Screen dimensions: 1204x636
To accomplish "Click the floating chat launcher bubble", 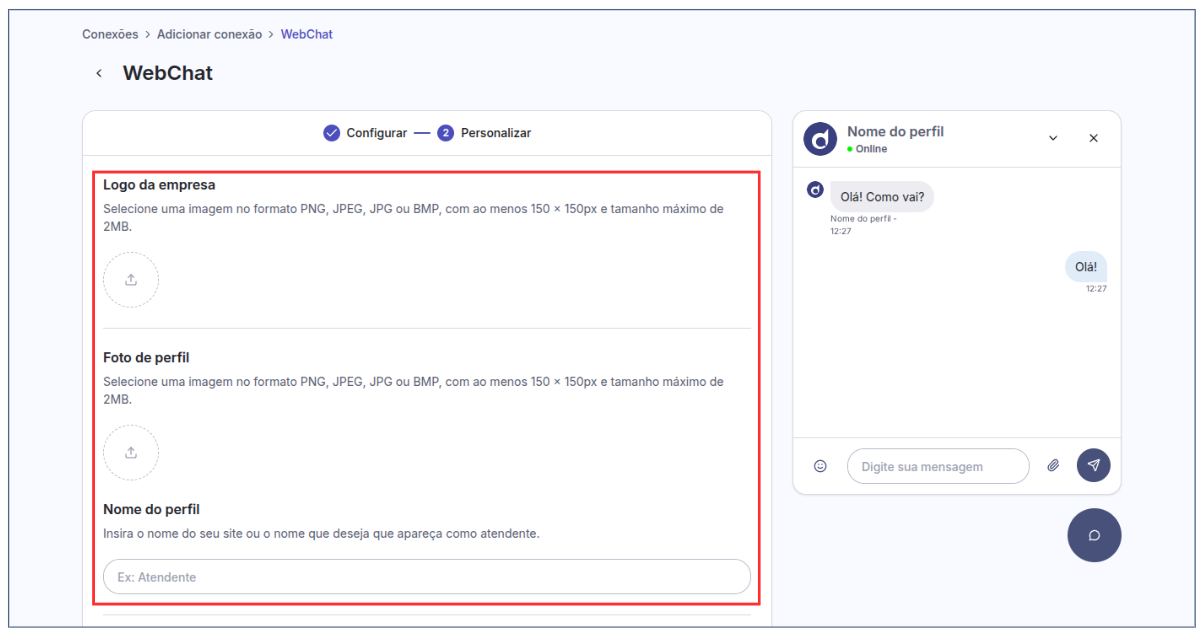I will point(1094,535).
